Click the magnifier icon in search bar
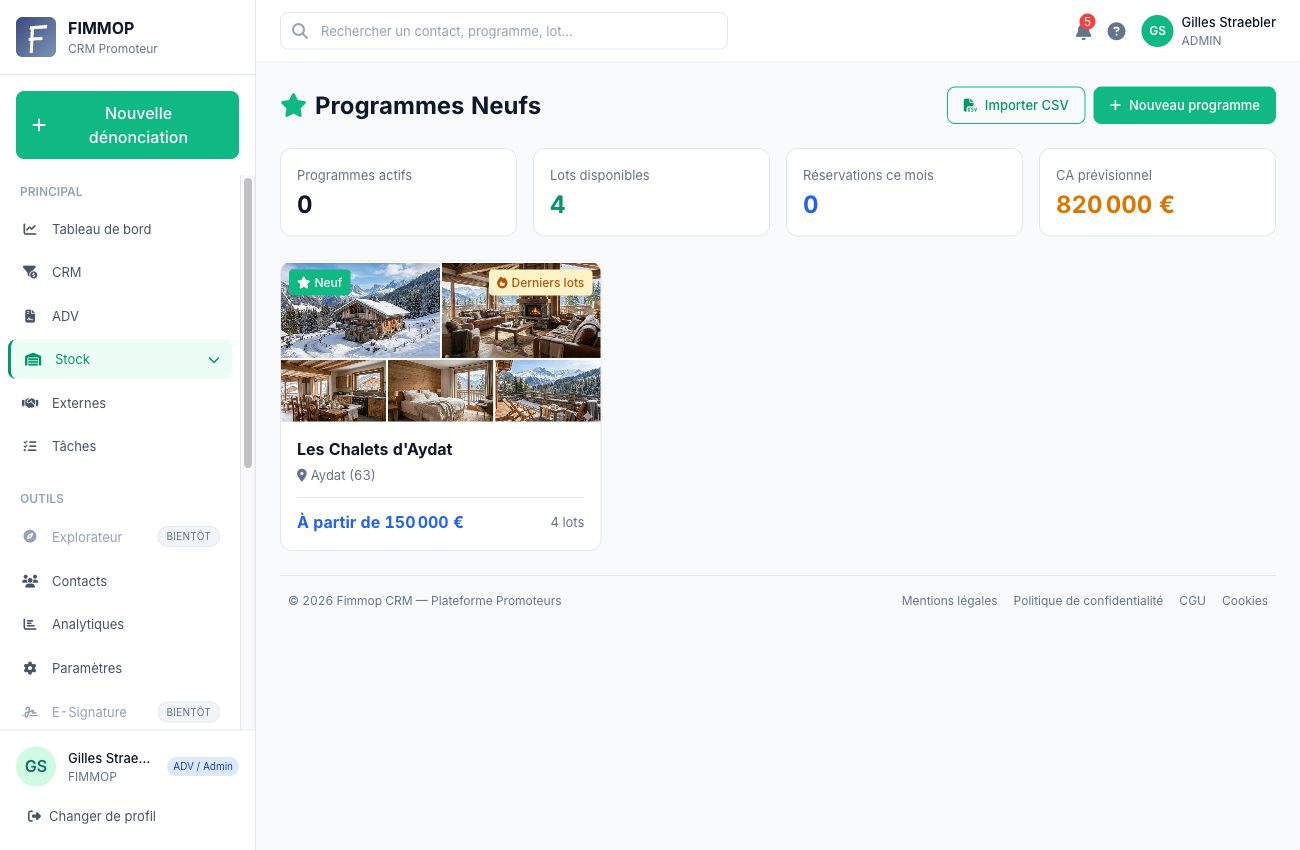1300x850 pixels. coord(299,31)
